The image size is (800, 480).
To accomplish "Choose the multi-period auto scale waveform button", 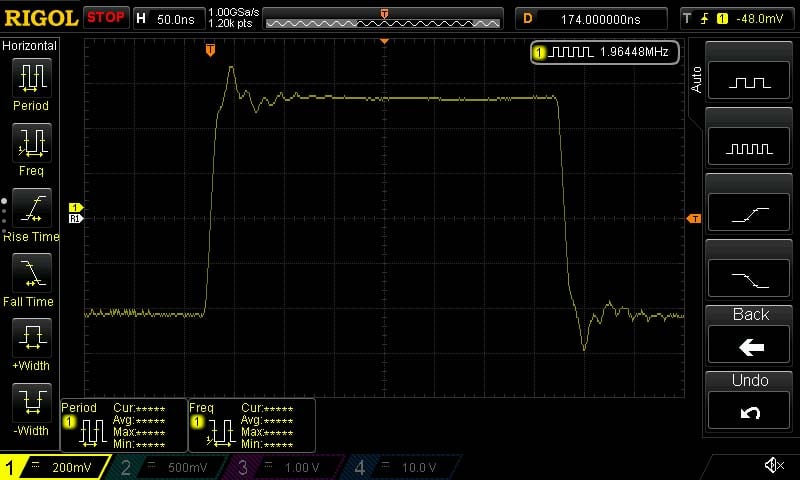I will pyautogui.click(x=748, y=146).
